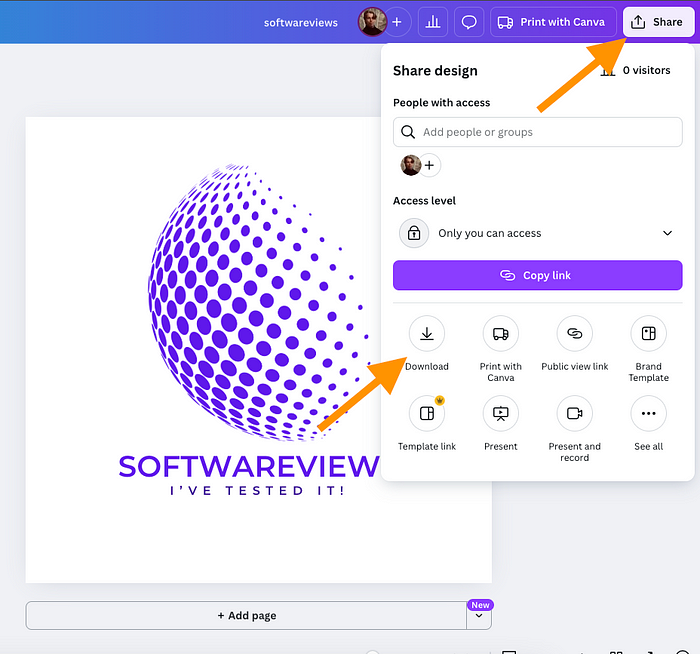Select the Template link option
700x654 pixels.
427,413
